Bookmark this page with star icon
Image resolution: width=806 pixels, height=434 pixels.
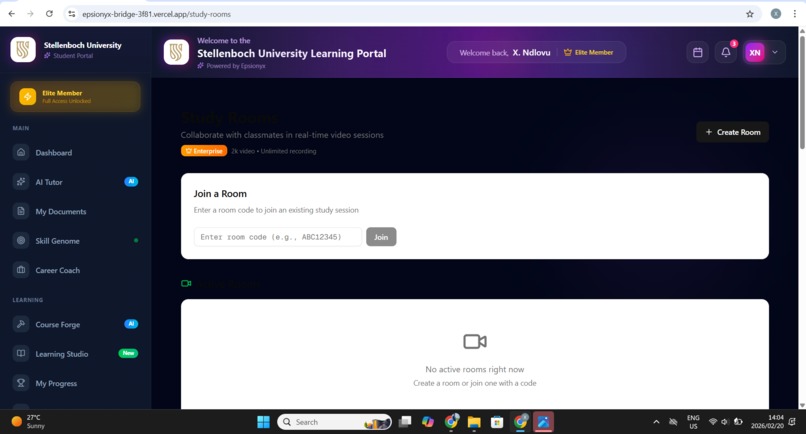coord(750,14)
